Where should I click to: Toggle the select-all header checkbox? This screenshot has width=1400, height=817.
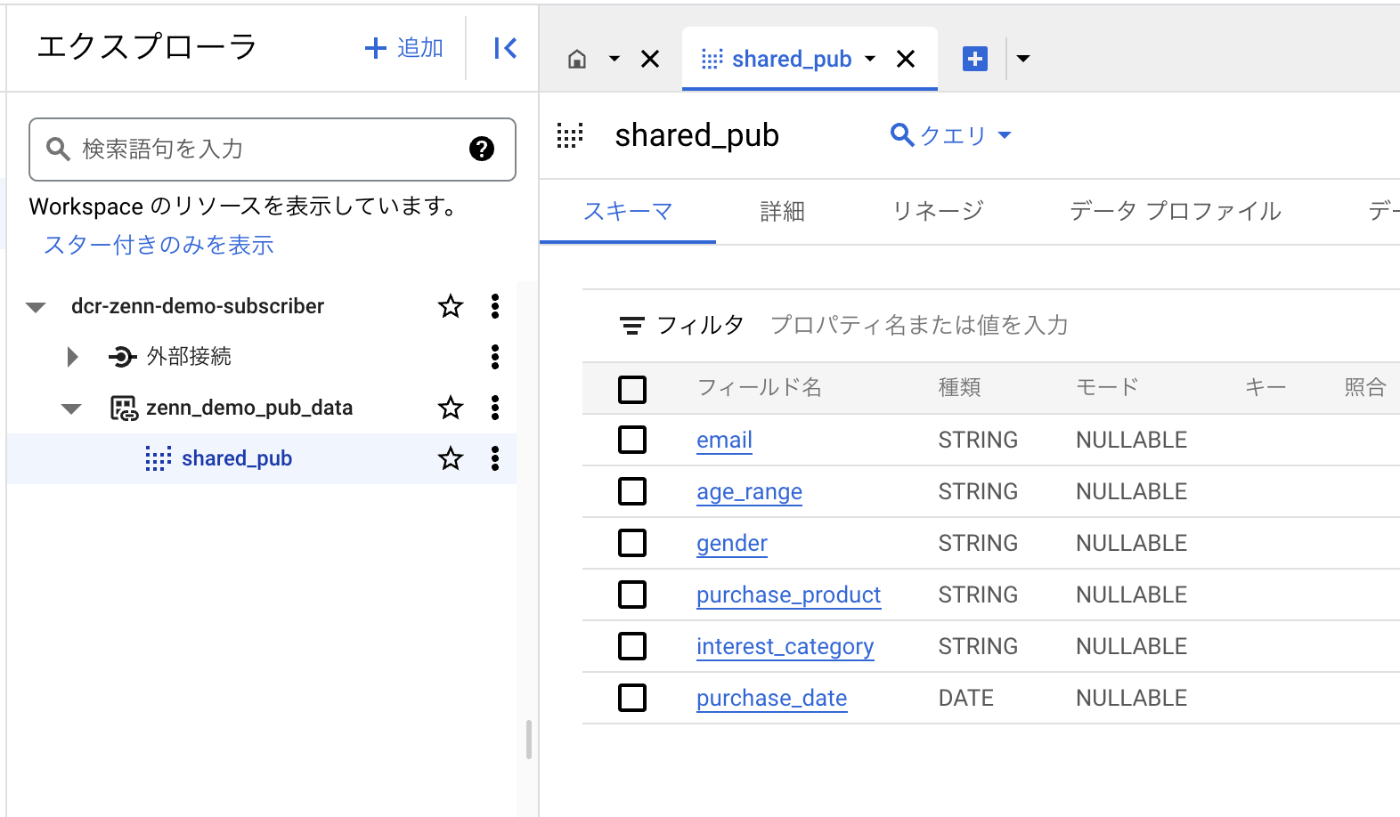[632, 389]
